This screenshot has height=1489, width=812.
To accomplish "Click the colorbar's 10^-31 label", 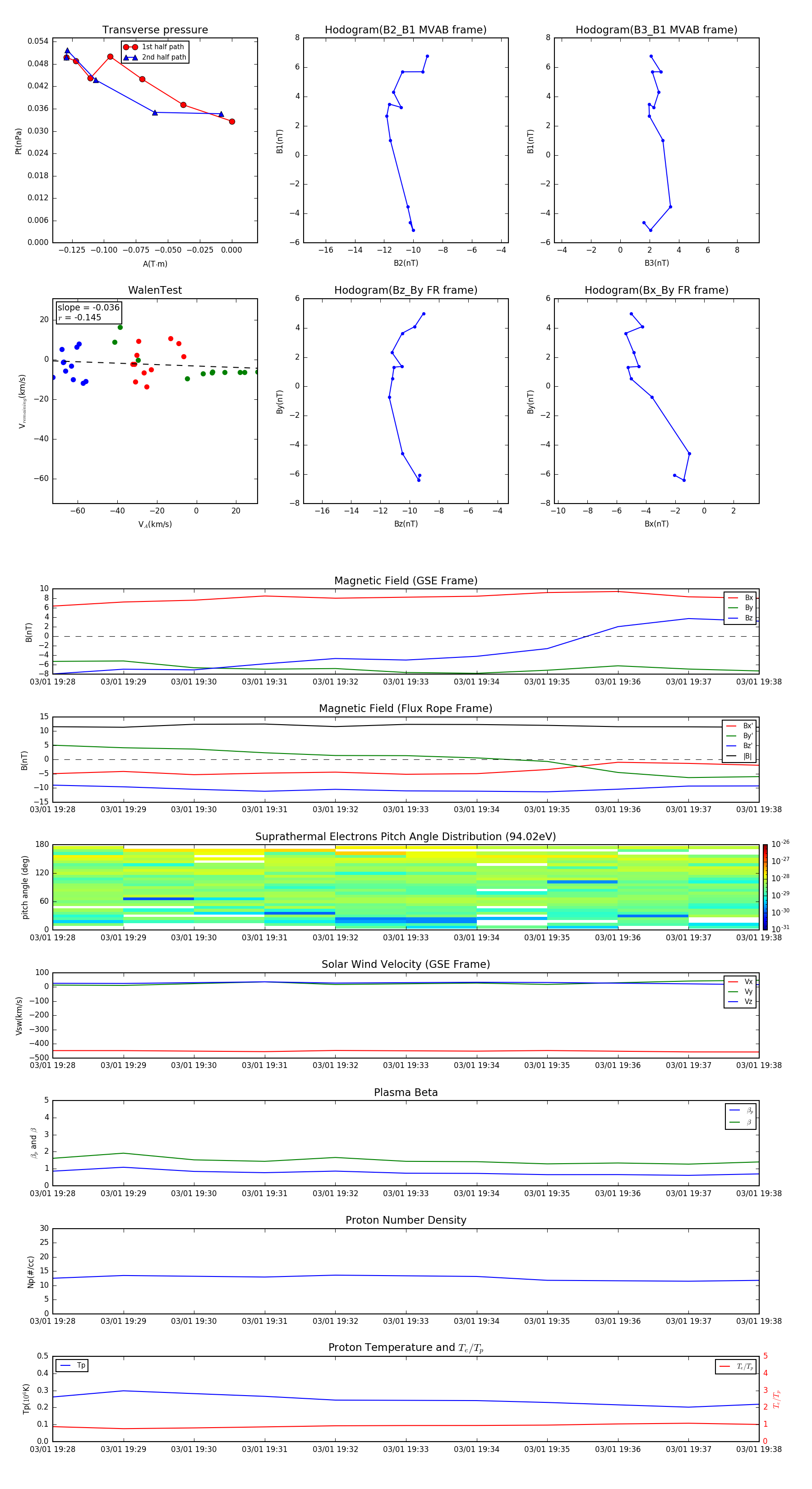I will (x=780, y=929).
